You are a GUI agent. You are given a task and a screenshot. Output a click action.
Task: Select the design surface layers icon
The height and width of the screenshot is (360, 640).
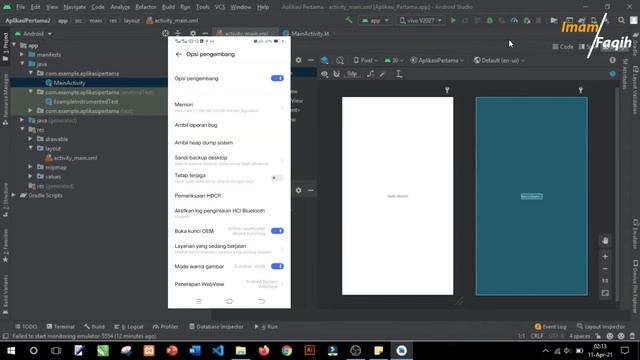point(324,60)
